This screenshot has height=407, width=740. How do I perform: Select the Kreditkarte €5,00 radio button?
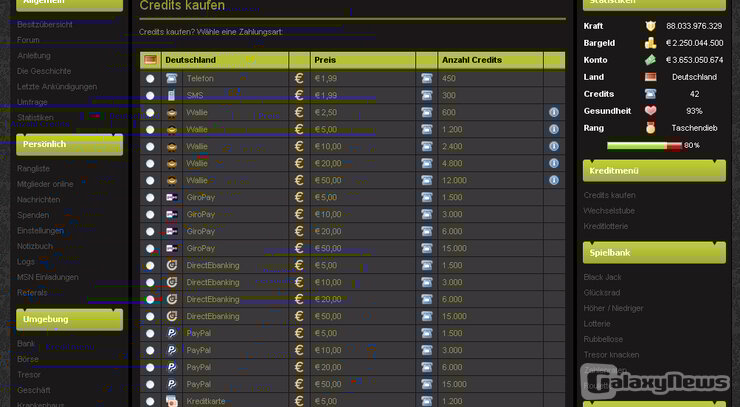tap(150, 402)
